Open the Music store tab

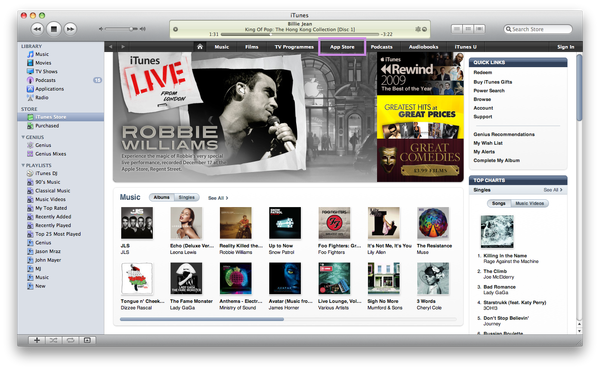tap(222, 47)
